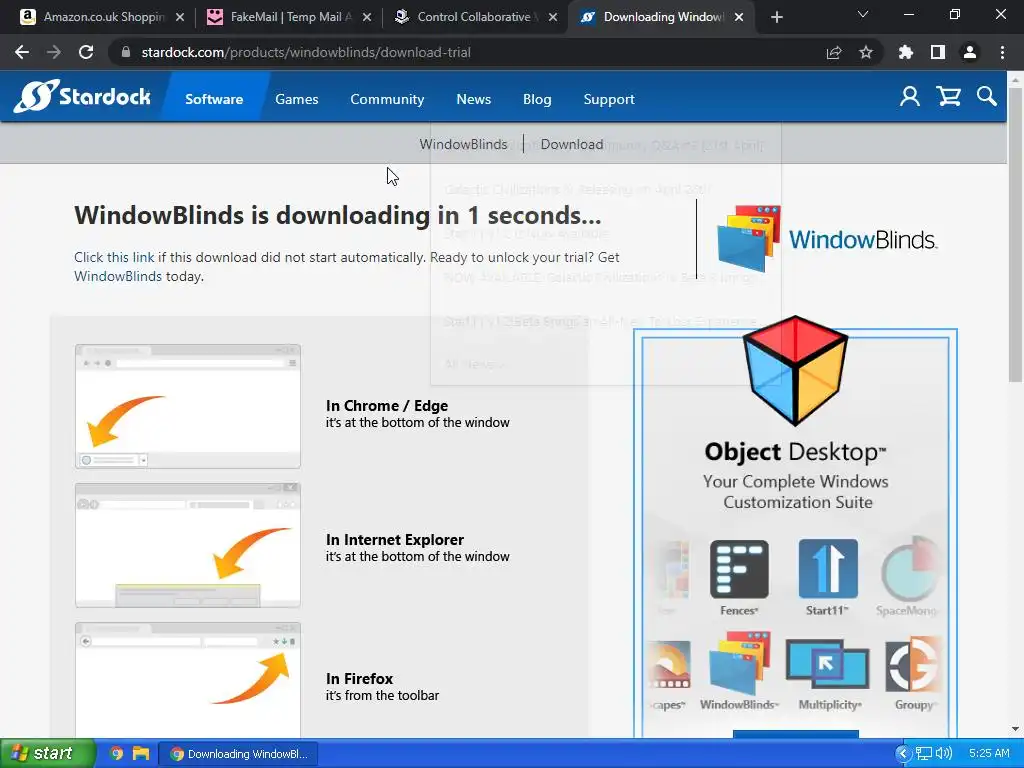Open the Support menu

(x=609, y=99)
